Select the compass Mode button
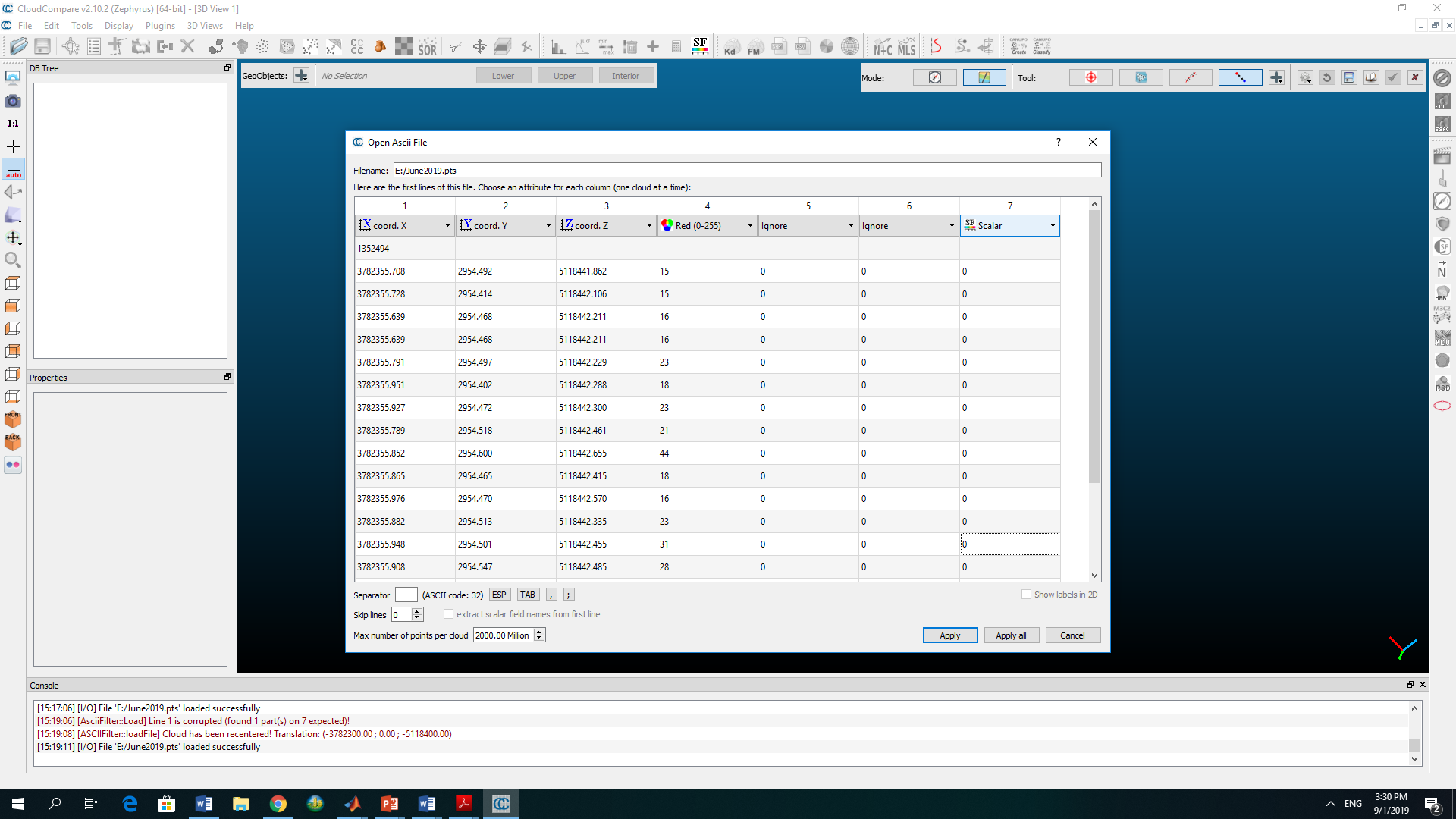Screen dimensions: 1456x819 [x=934, y=77]
